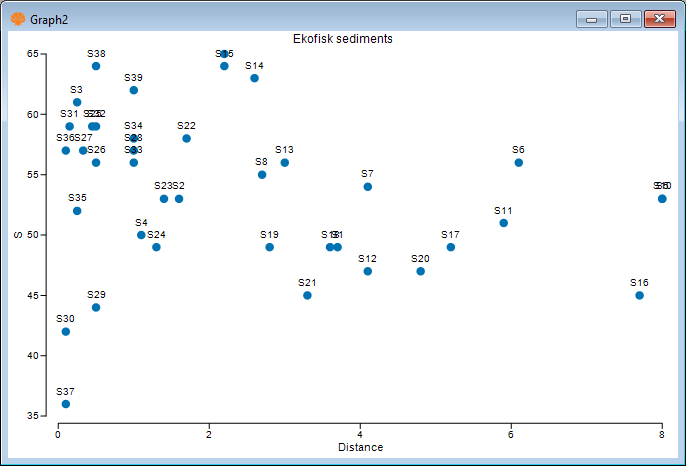Image resolution: width=686 pixels, height=466 pixels.
Task: Select the S6 data point
Action: 518,162
